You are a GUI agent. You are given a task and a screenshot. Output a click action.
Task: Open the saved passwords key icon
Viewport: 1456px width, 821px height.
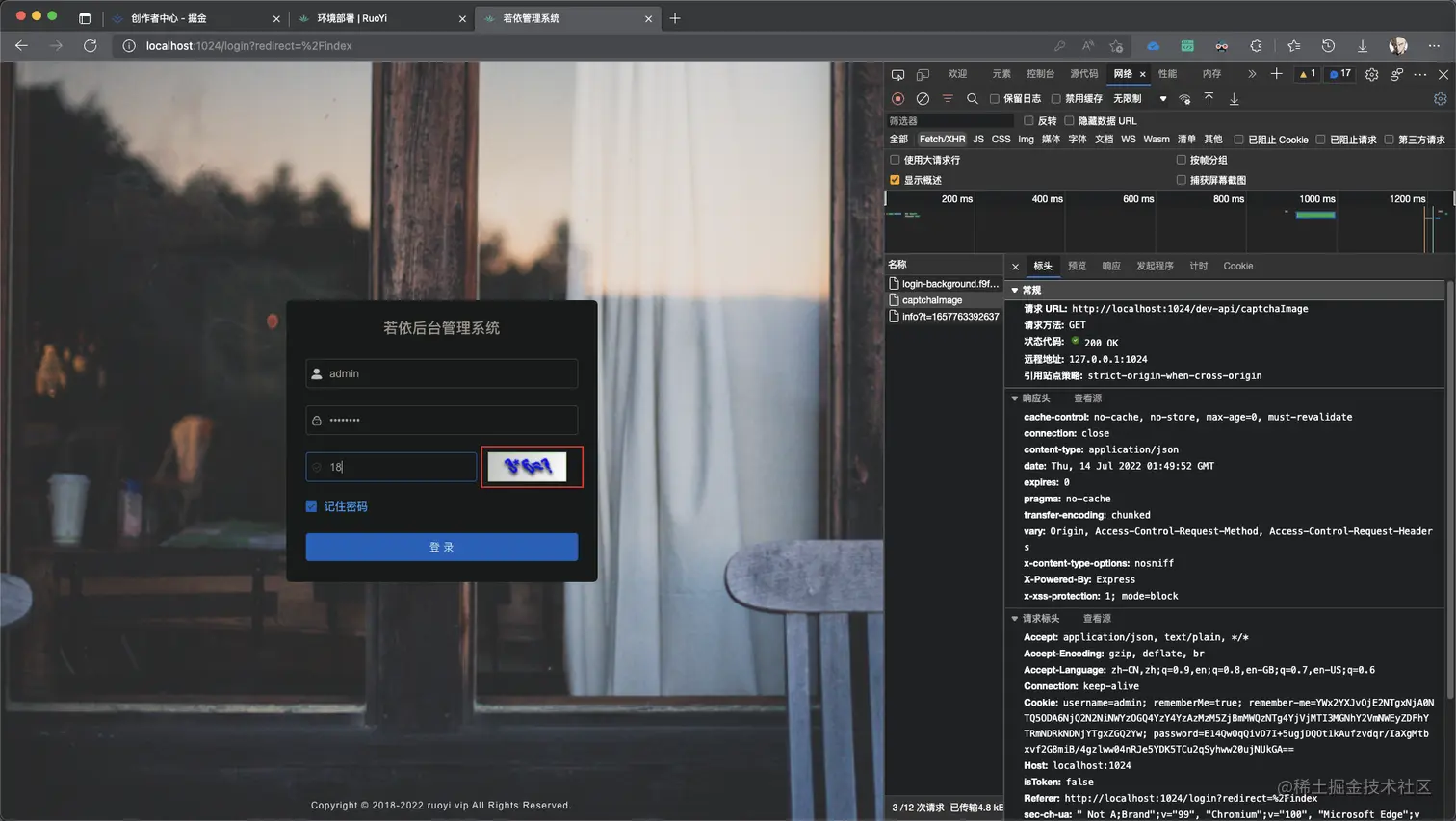[1059, 46]
